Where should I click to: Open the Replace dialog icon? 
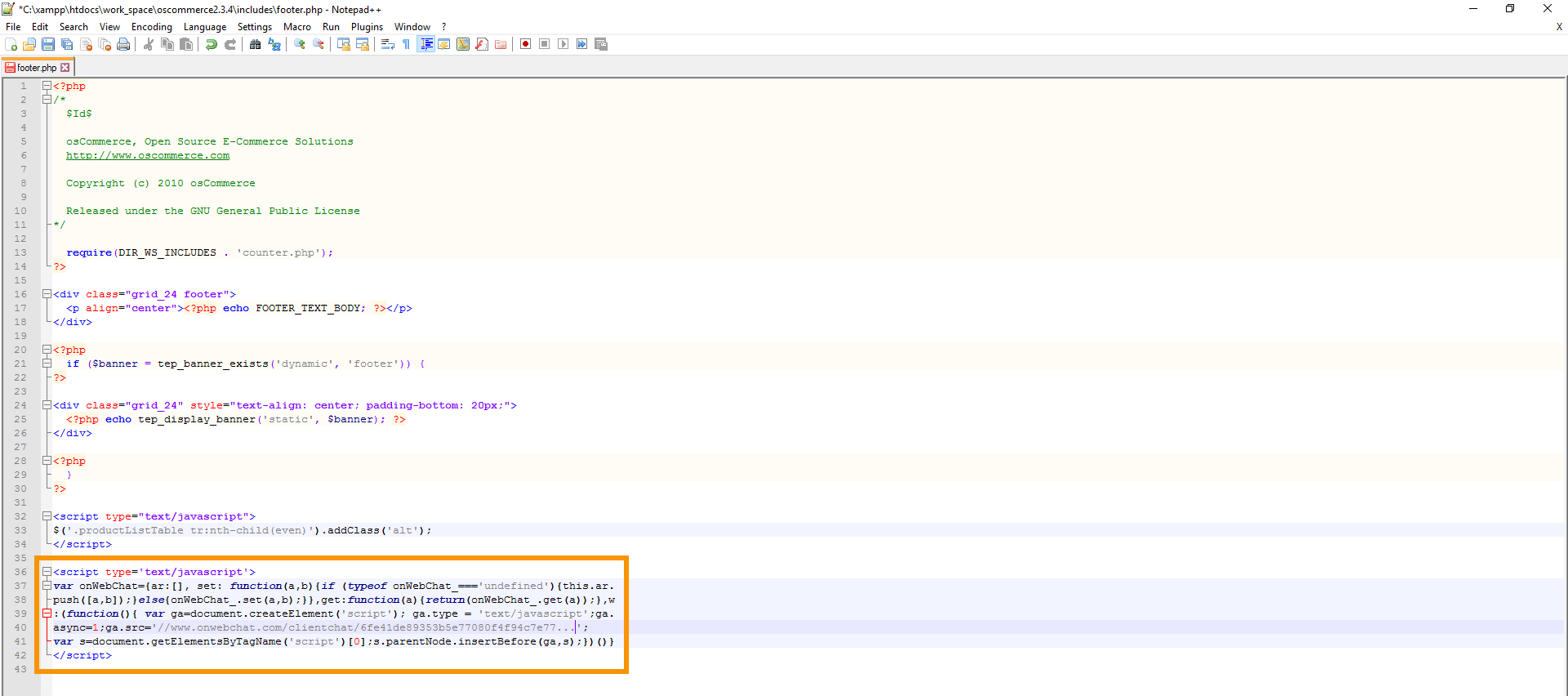tap(274, 44)
